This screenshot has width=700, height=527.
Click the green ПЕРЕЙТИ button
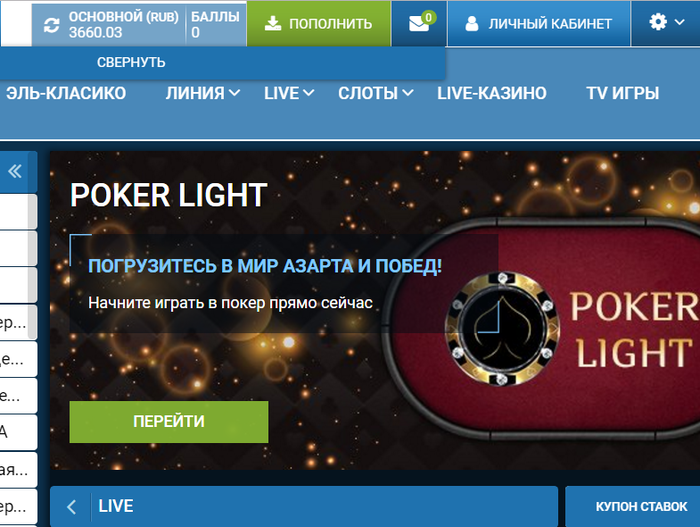coord(169,422)
